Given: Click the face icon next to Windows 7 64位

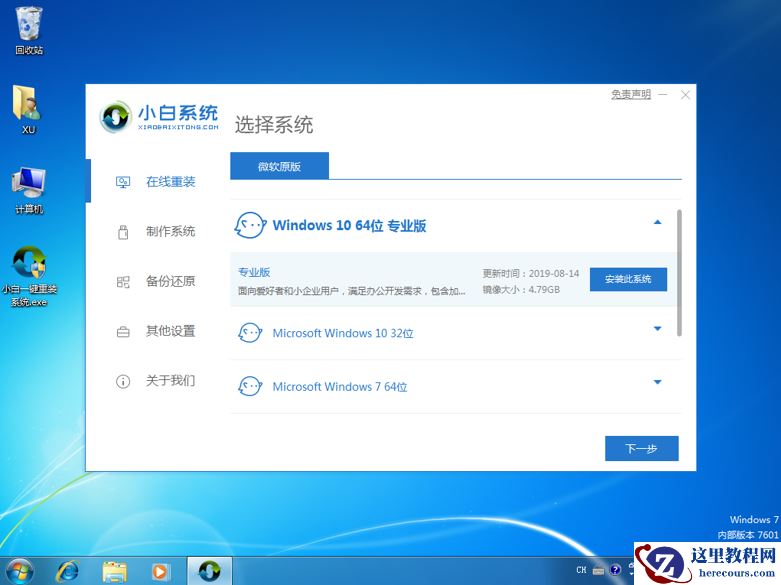Looking at the screenshot, I should (250, 386).
